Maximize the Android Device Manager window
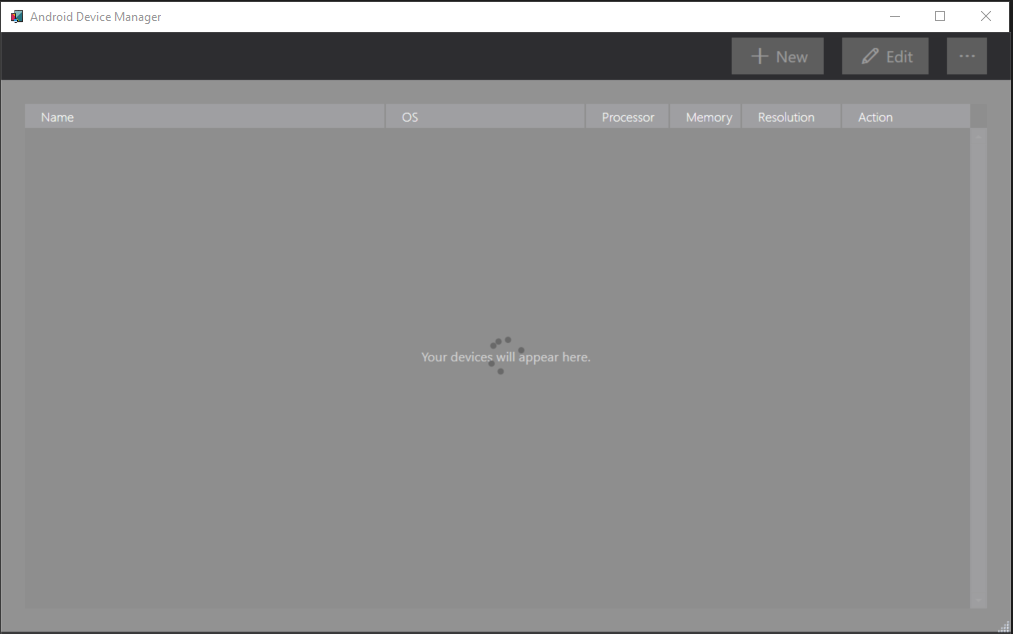 point(940,16)
